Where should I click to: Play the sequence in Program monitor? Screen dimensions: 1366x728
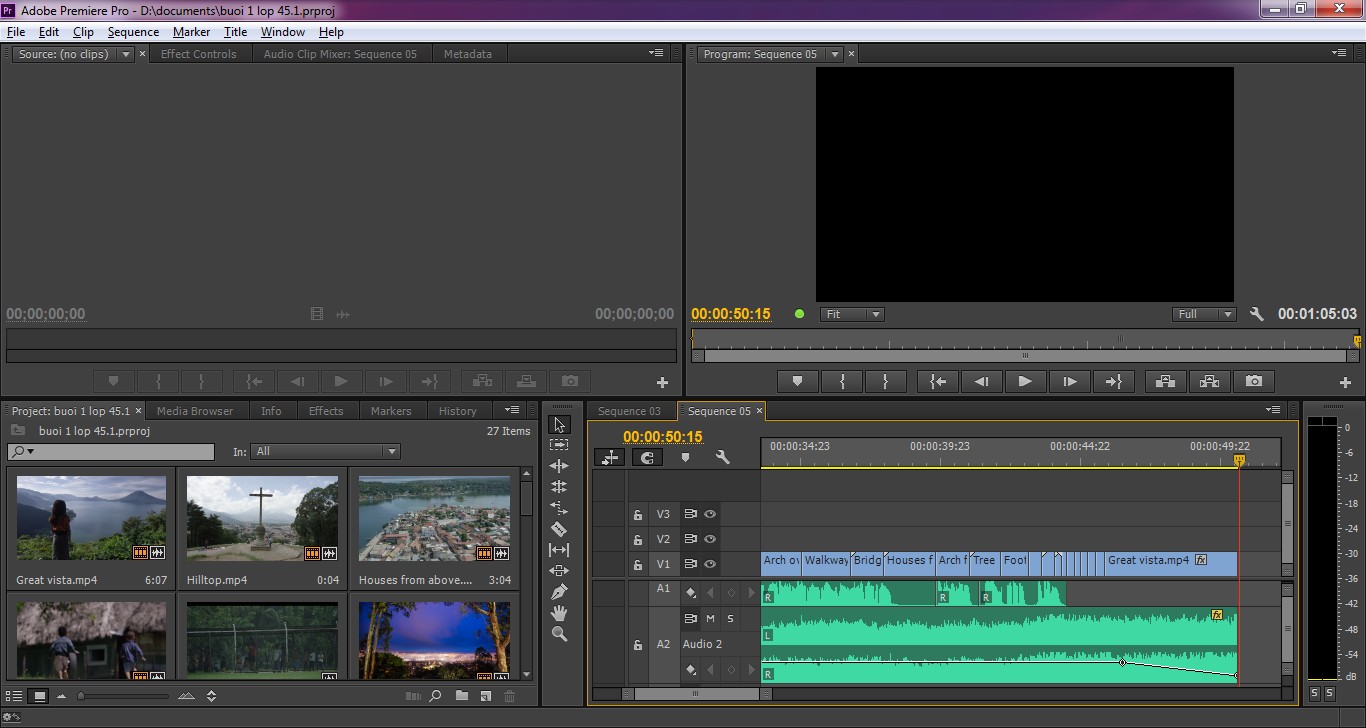pyautogui.click(x=1024, y=381)
